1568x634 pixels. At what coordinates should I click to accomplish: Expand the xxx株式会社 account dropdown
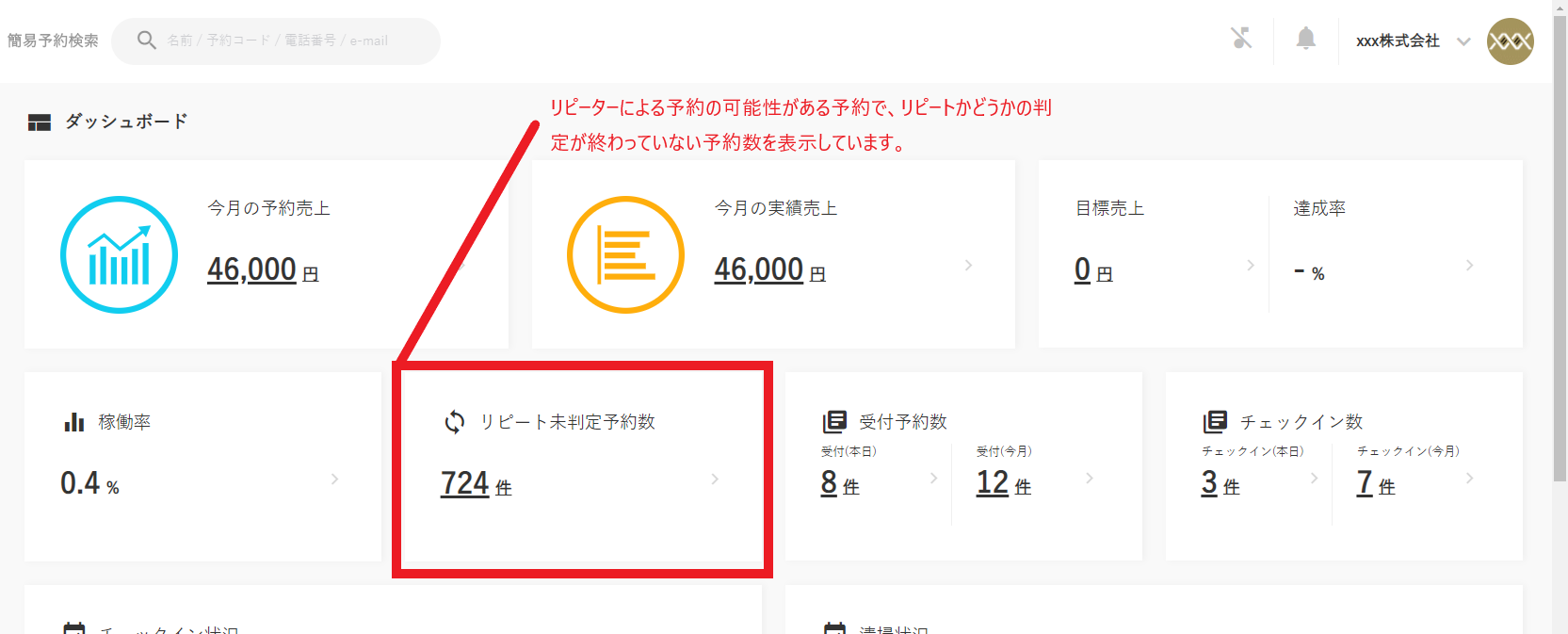(x=1463, y=41)
